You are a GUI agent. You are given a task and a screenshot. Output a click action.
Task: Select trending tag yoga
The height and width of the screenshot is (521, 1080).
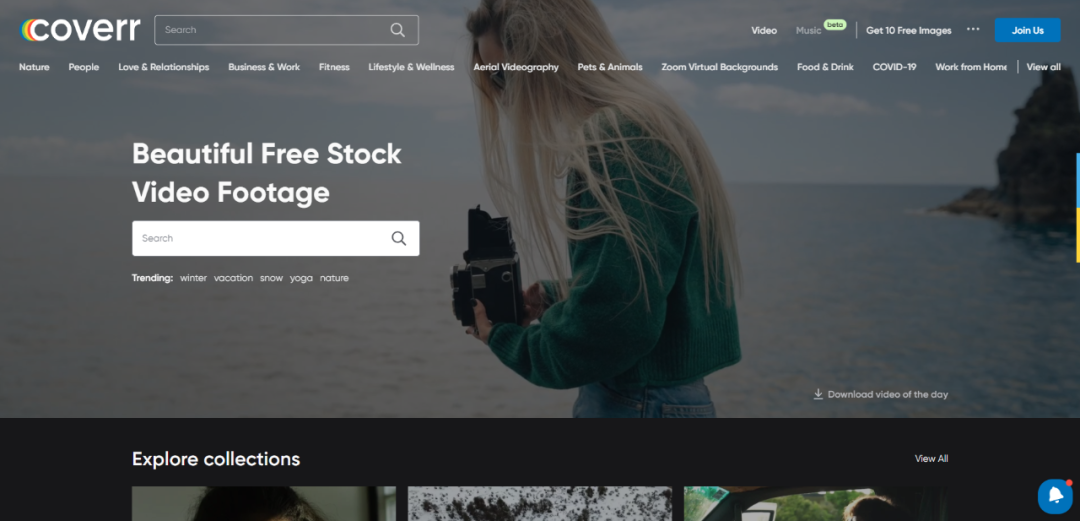[301, 278]
